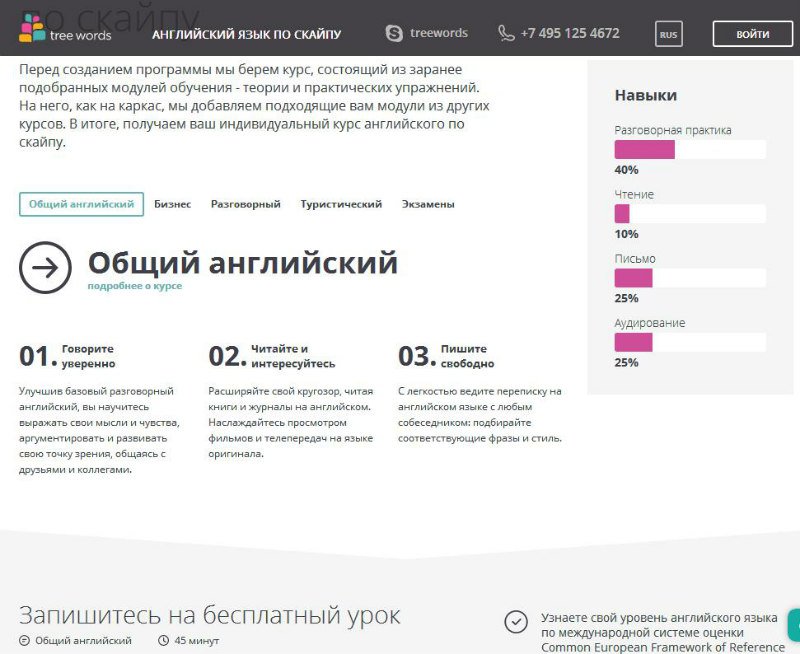The image size is (800, 654).
Task: Click the Запишитесь на бесплатный урок heading
Action: pyautogui.click(x=210, y=615)
